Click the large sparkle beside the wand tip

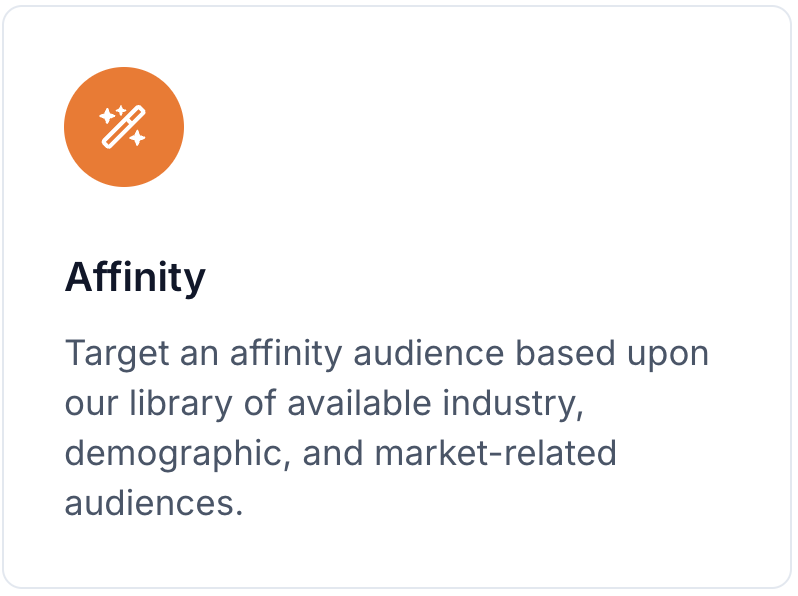point(107,116)
